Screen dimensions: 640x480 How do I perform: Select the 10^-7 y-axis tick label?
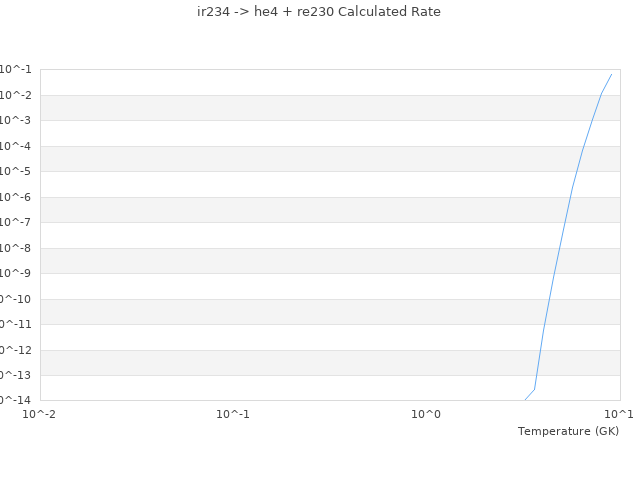tap(16, 222)
